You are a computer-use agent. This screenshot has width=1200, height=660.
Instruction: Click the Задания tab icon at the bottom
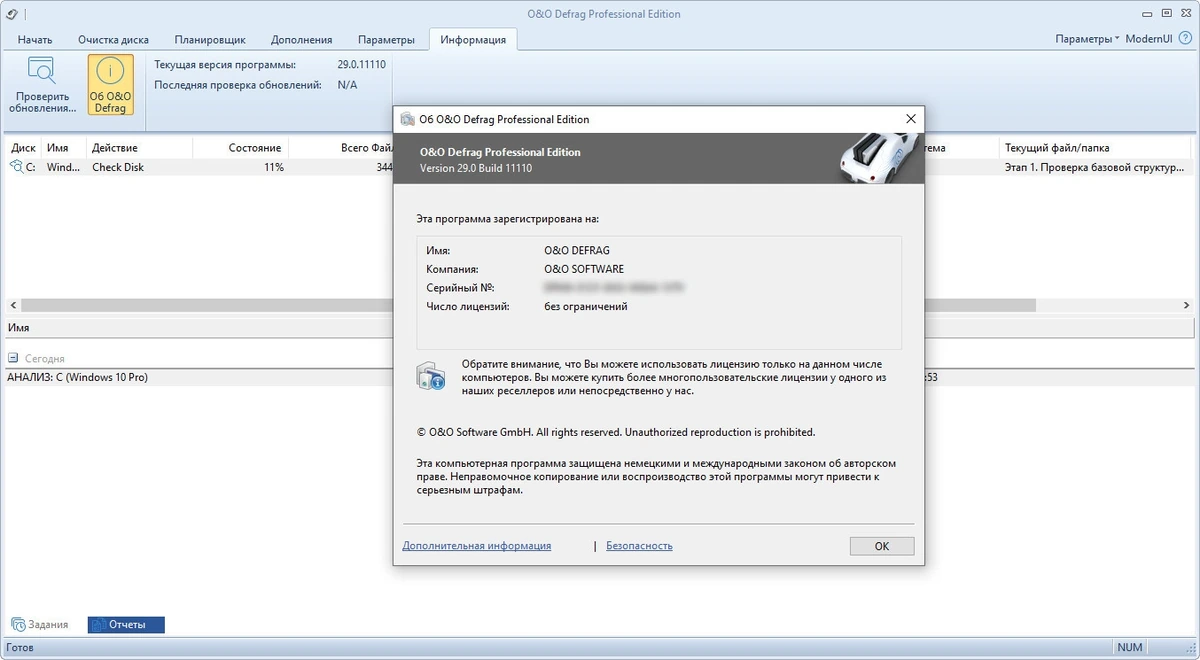tap(17, 624)
